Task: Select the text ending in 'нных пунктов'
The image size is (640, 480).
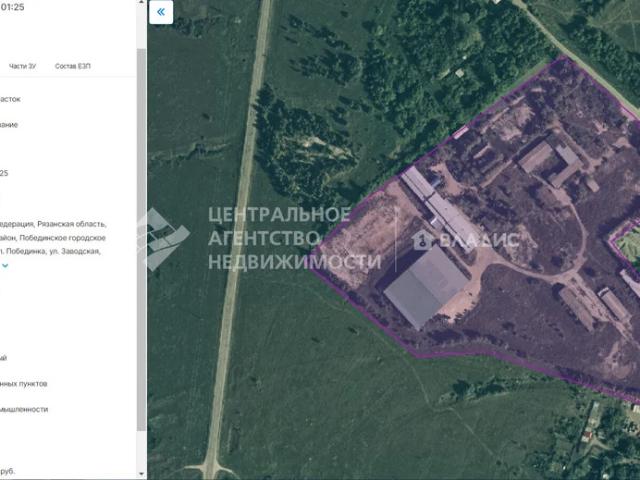Action: [23, 384]
